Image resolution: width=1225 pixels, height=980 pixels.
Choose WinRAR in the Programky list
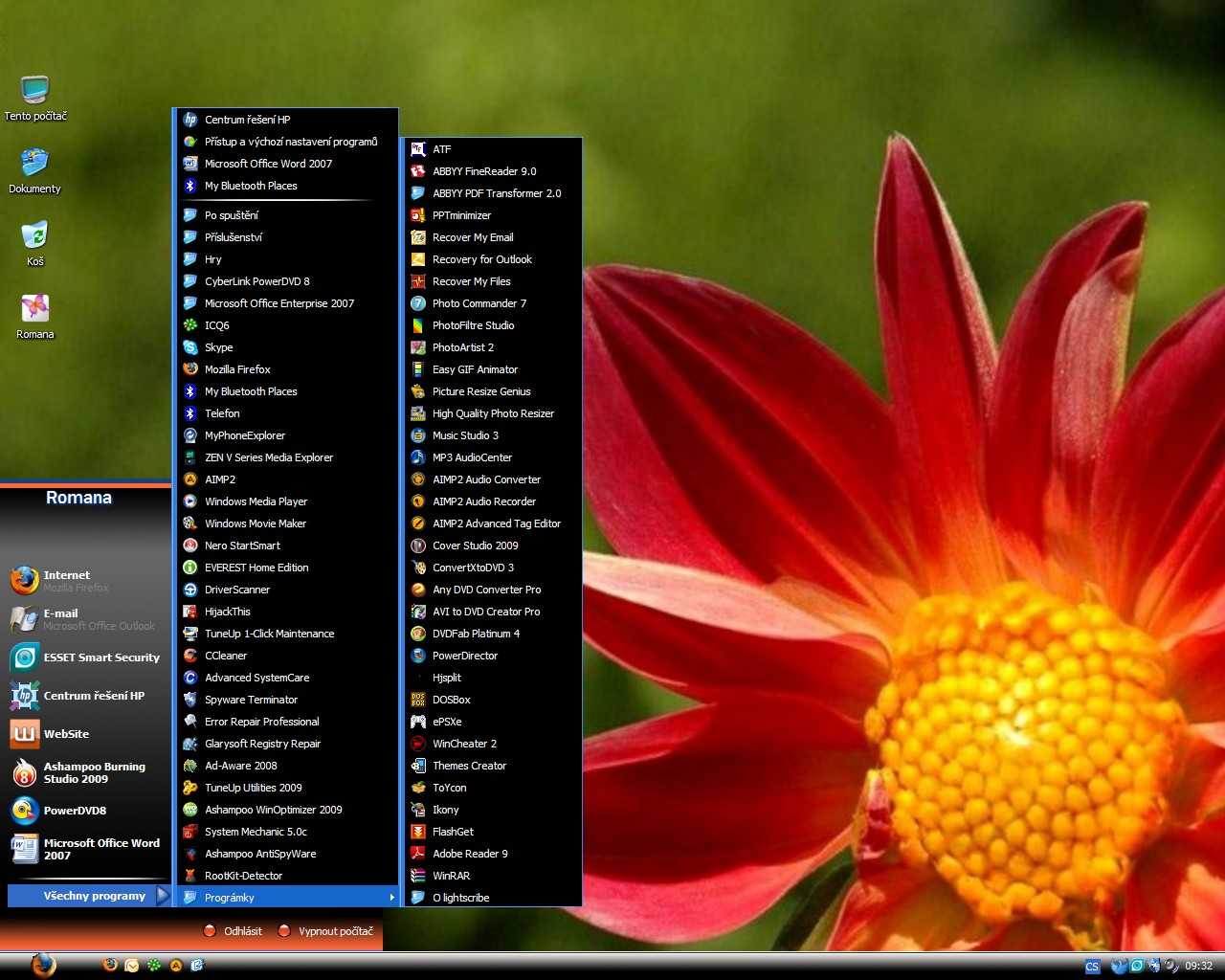coord(451,876)
